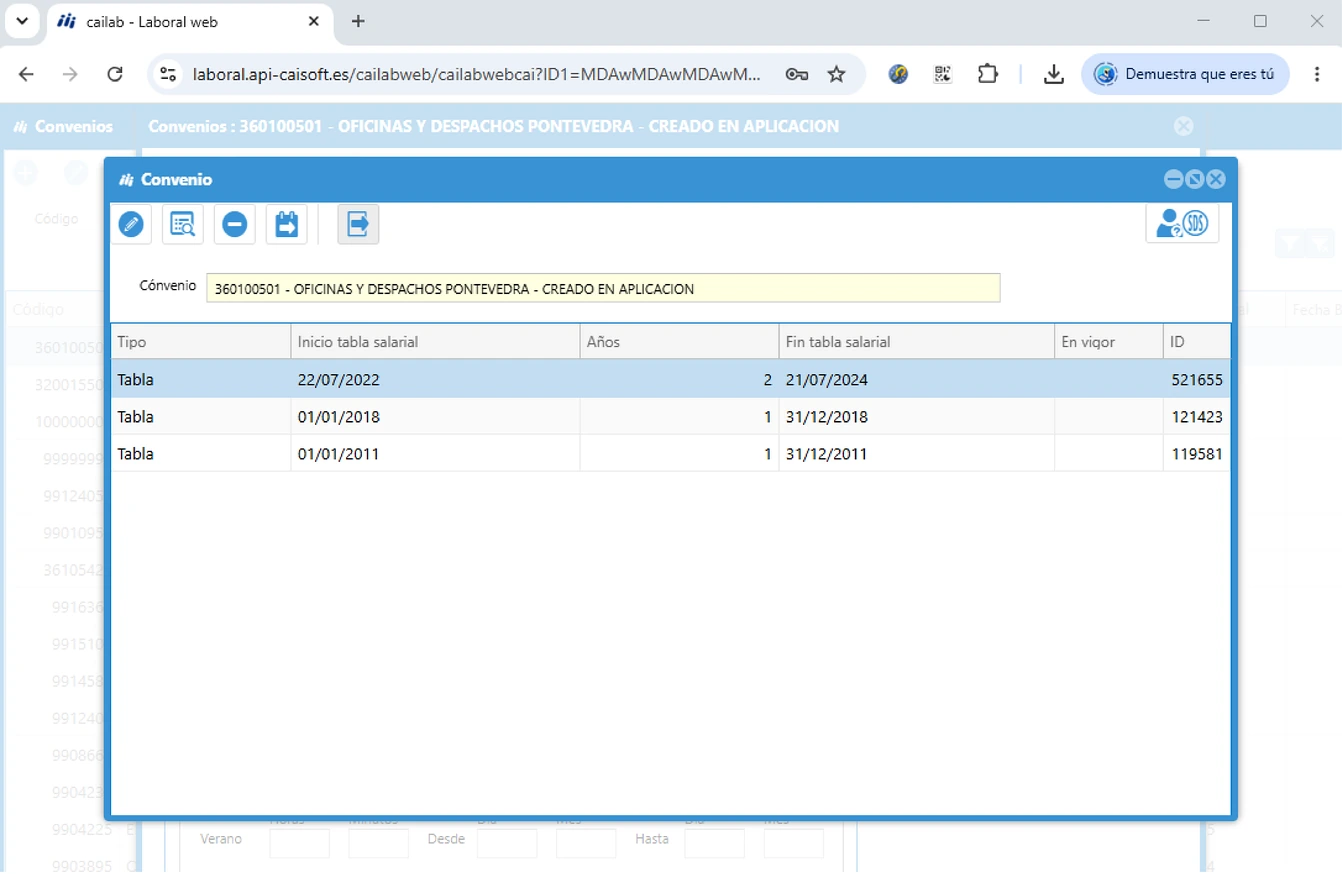Close the cailab browser tab
This screenshot has width=1342, height=874.
[312, 21]
